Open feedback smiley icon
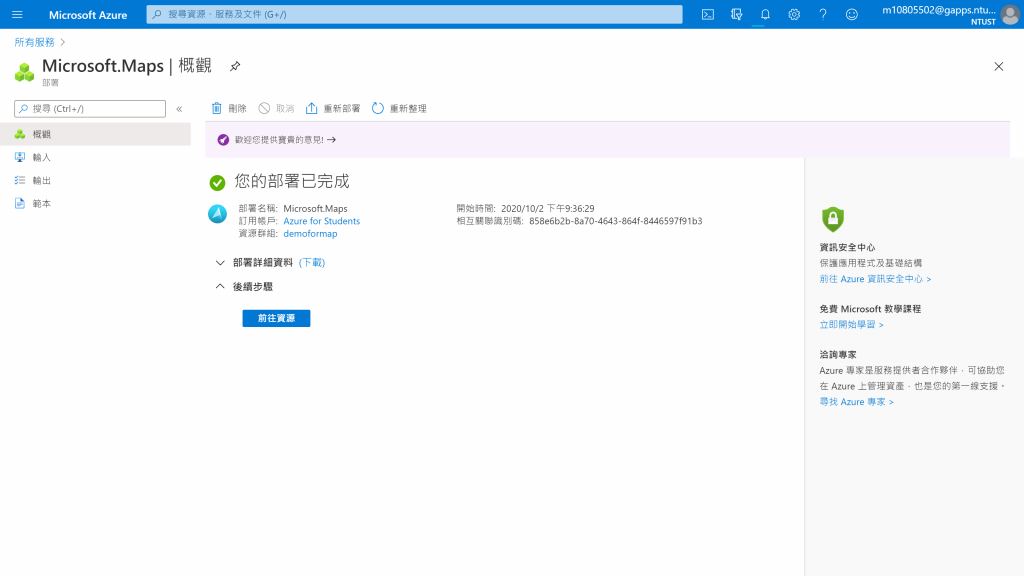Image resolution: width=1024 pixels, height=576 pixels. tap(852, 14)
